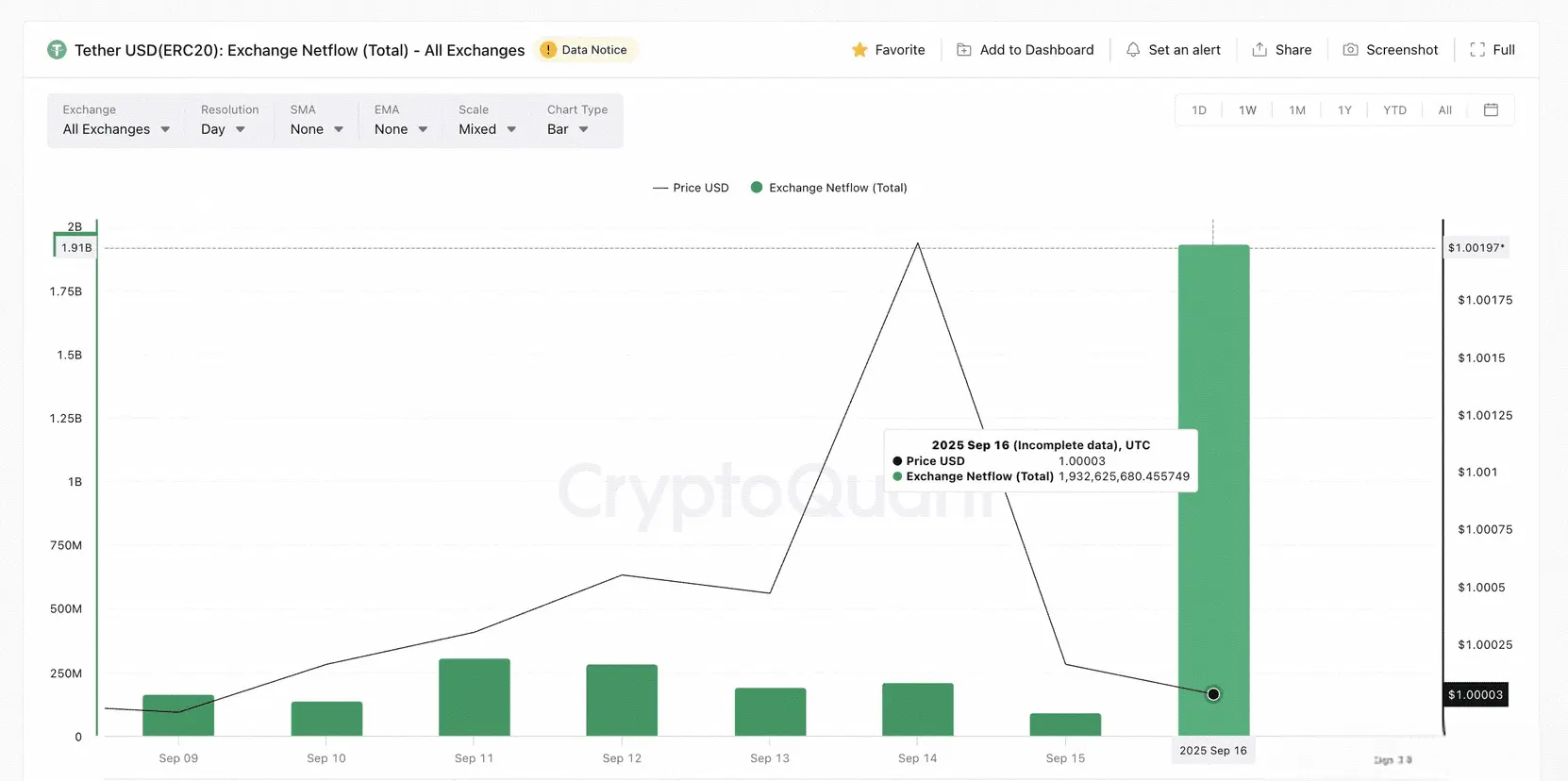Click the Share label

[x=1293, y=50]
